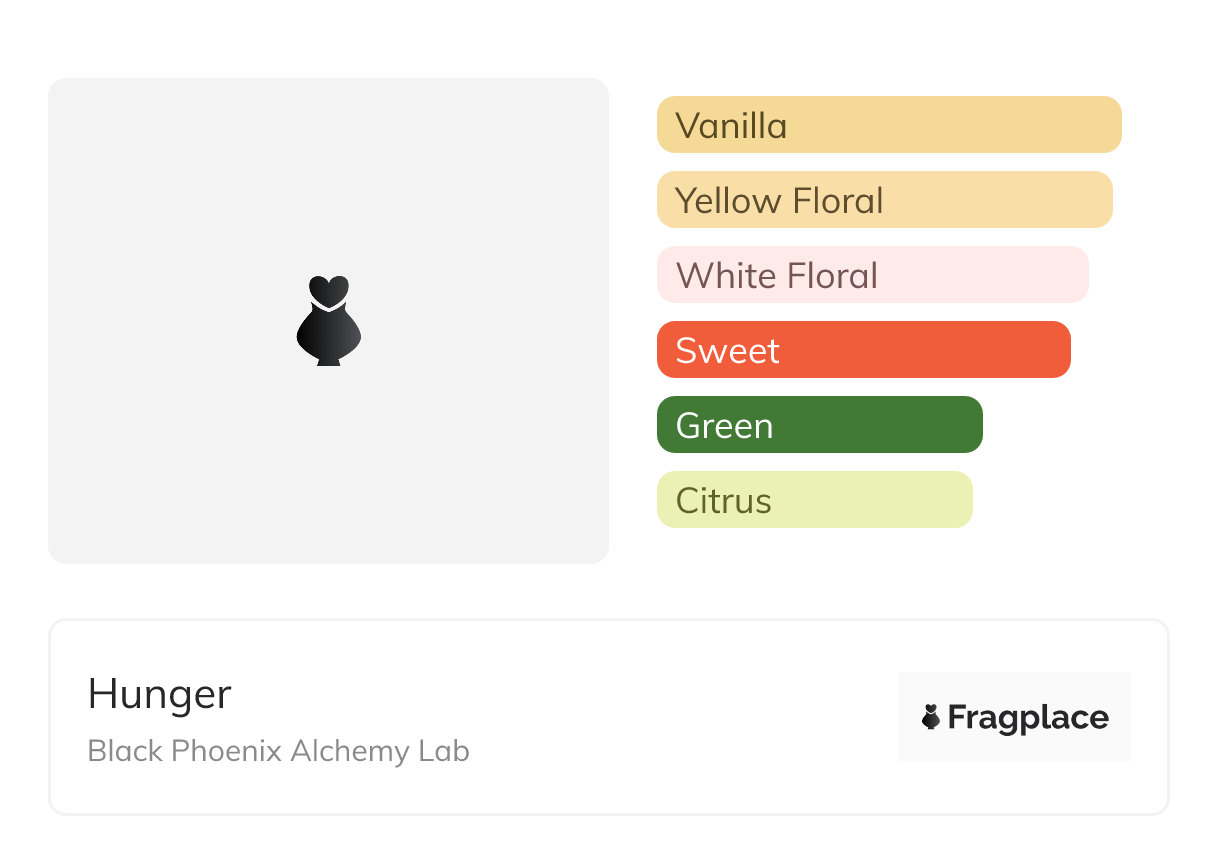Click the white 'Sweet' text label
The height and width of the screenshot is (864, 1218).
pos(727,351)
